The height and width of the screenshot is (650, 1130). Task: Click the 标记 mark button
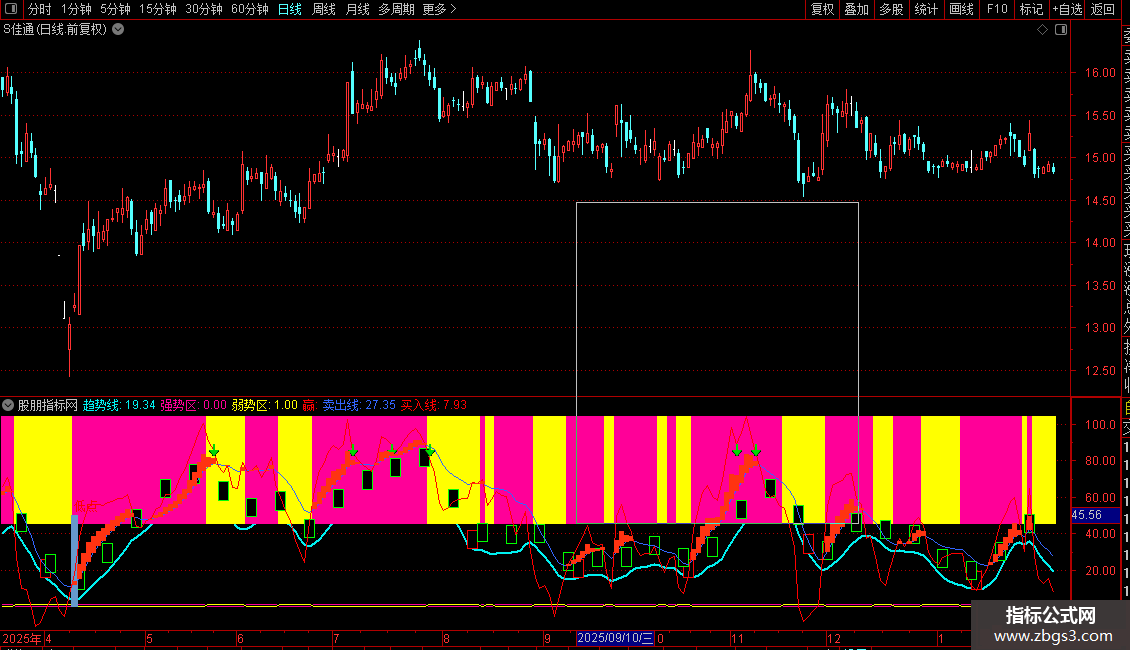click(x=1031, y=9)
